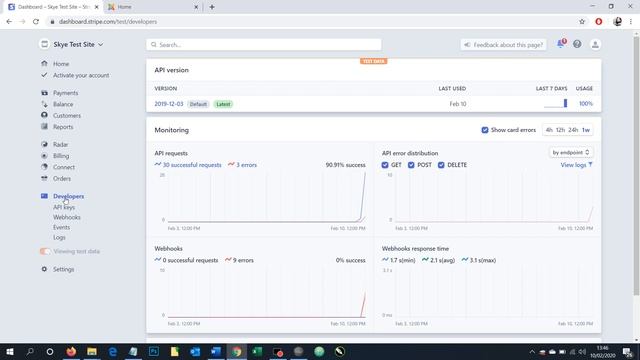Click 30 successful requests legend
Image resolution: width=640 pixels, height=360 pixels.
[188, 165]
